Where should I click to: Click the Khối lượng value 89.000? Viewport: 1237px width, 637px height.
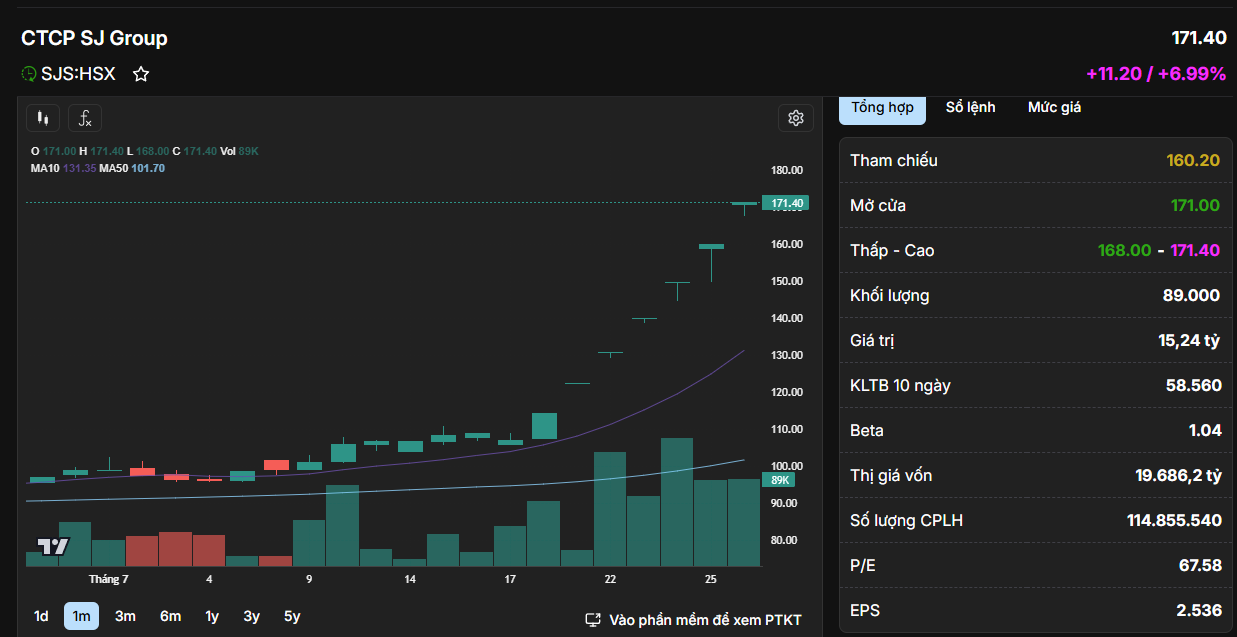[x=1190, y=296]
